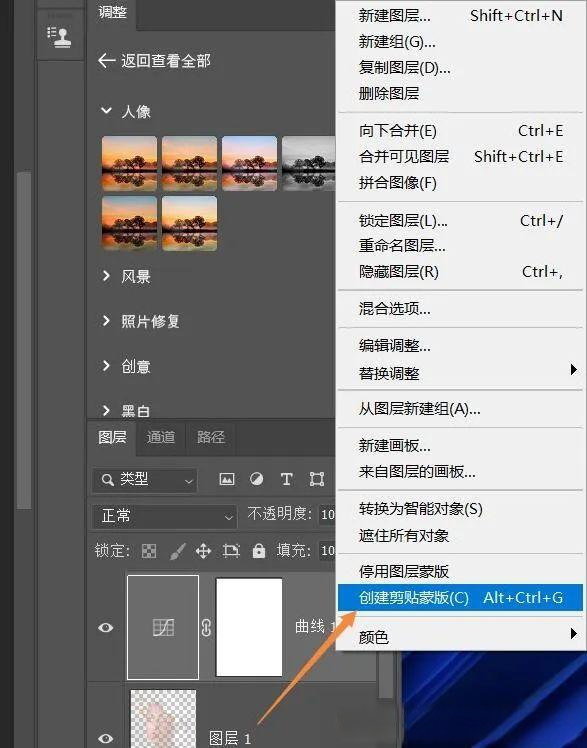Viewport: 587px width, 748px height.
Task: Click 返回查看全部 link
Action: tap(165, 61)
